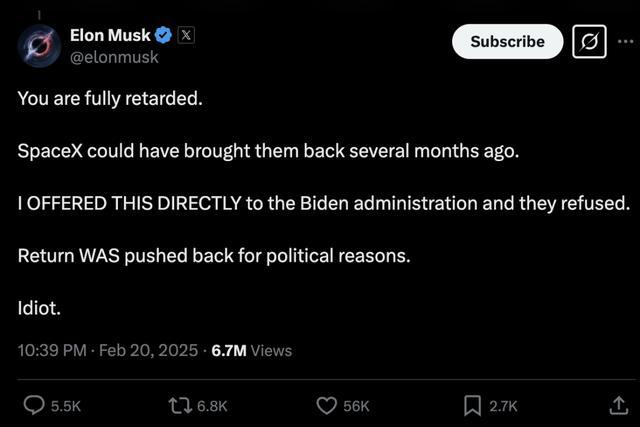Like the post with the heart icon
This screenshot has width=640, height=427.
(x=327, y=406)
